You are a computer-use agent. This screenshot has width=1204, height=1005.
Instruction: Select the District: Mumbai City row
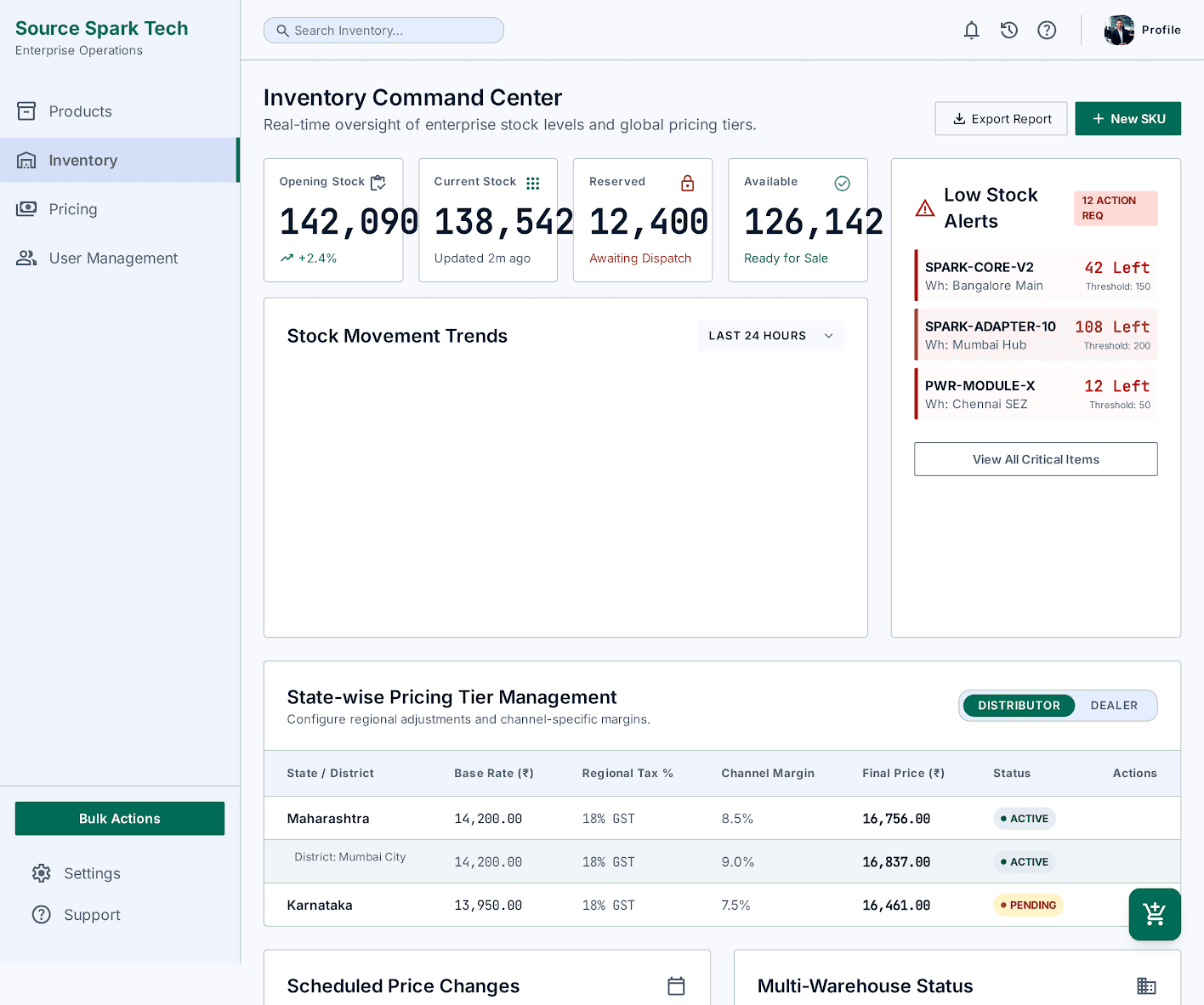pyautogui.click(x=722, y=861)
